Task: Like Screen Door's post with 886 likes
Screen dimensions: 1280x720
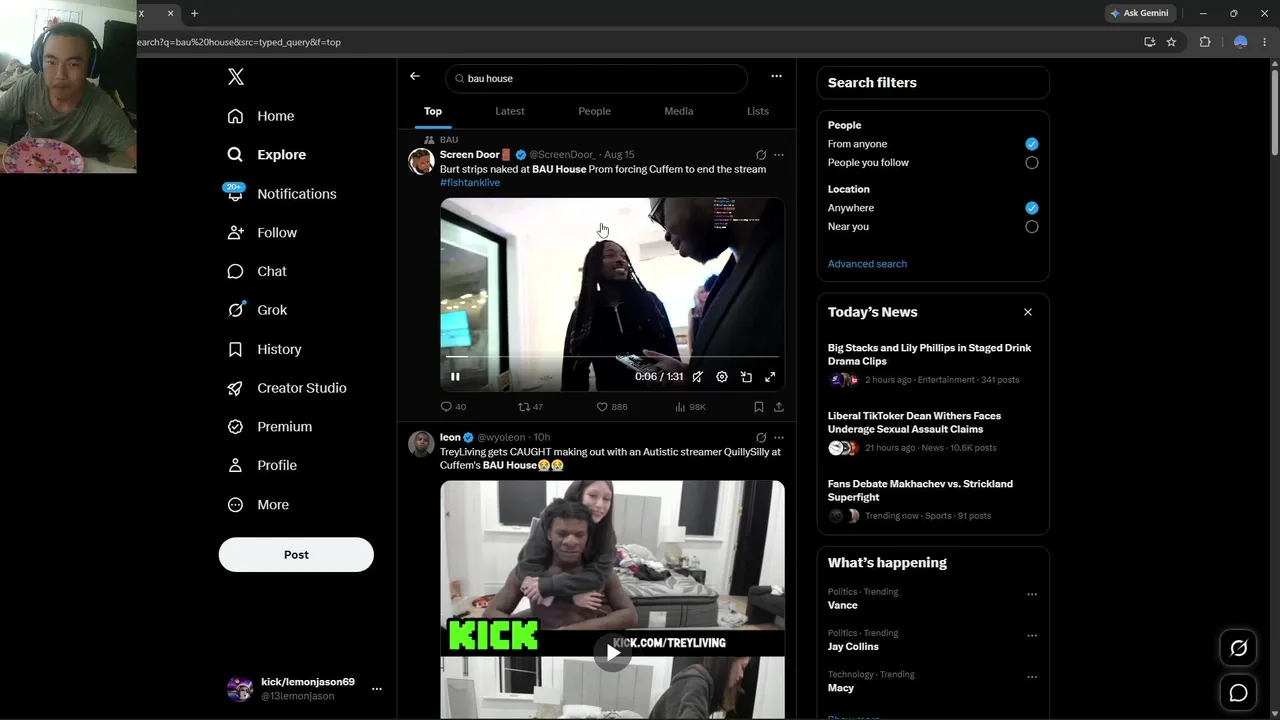Action: pyautogui.click(x=612, y=407)
